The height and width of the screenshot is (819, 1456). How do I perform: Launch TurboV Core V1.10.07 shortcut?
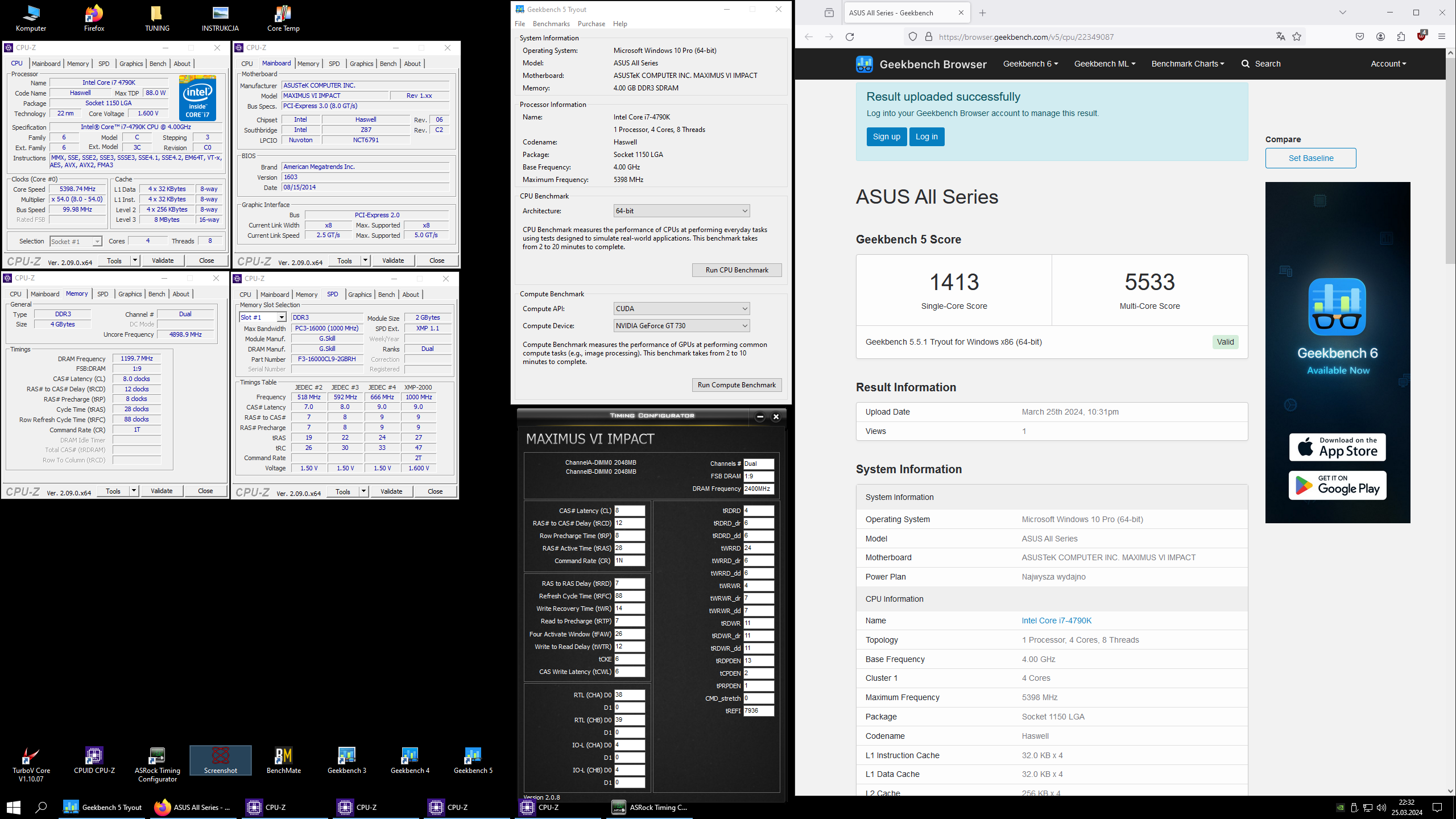(x=31, y=764)
